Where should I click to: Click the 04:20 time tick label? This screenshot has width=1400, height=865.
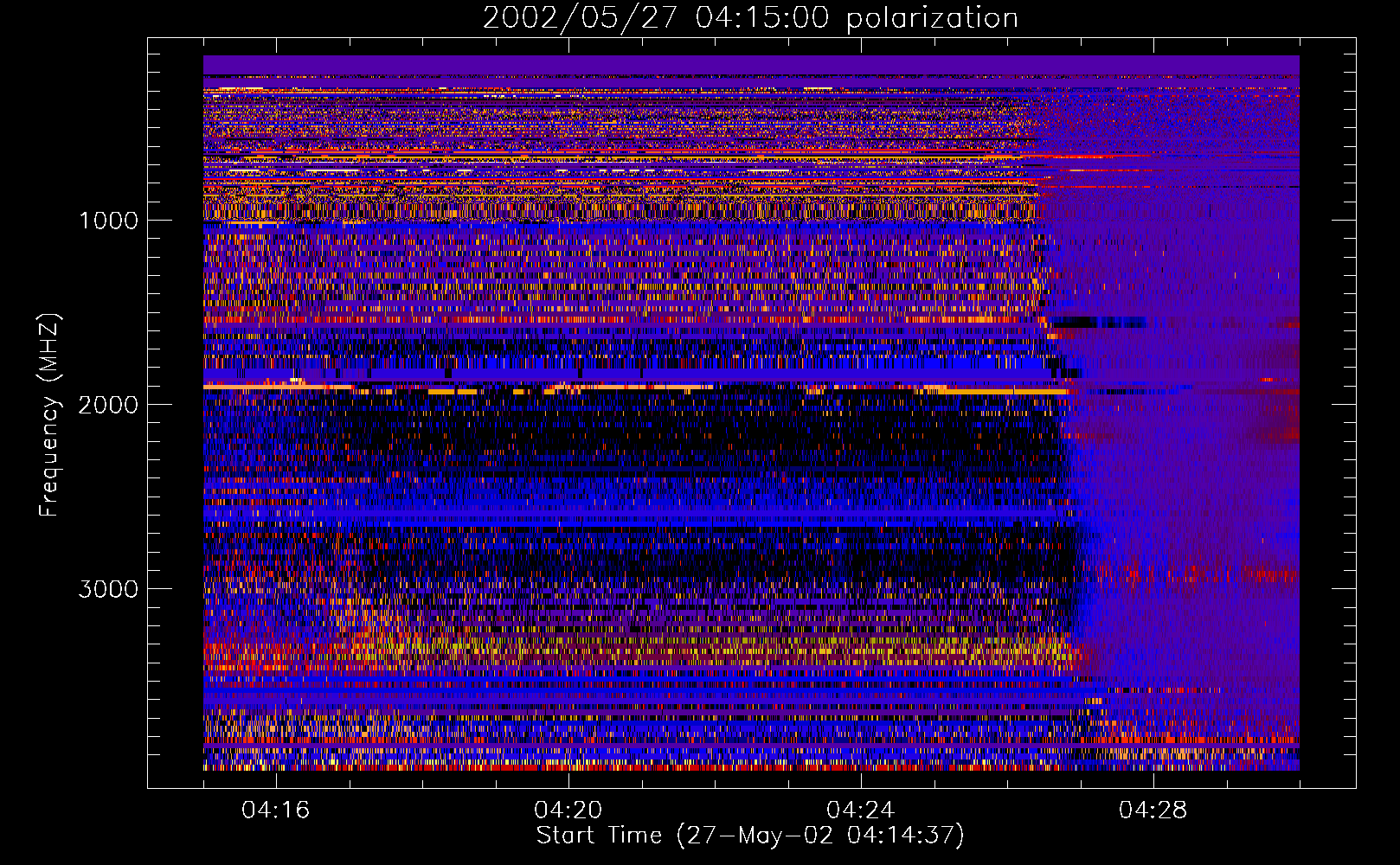pos(568,811)
